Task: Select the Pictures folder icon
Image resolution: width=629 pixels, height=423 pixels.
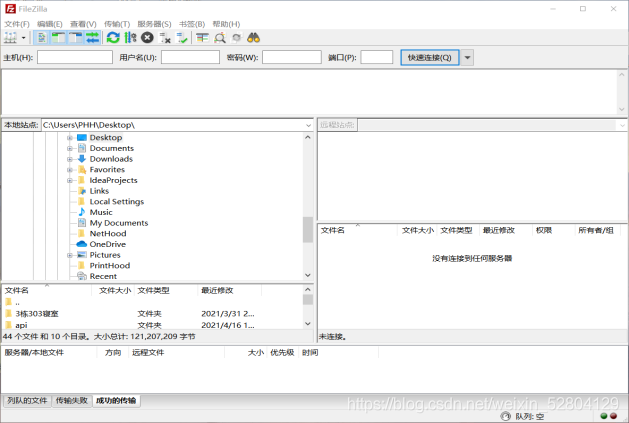Action: 82,255
